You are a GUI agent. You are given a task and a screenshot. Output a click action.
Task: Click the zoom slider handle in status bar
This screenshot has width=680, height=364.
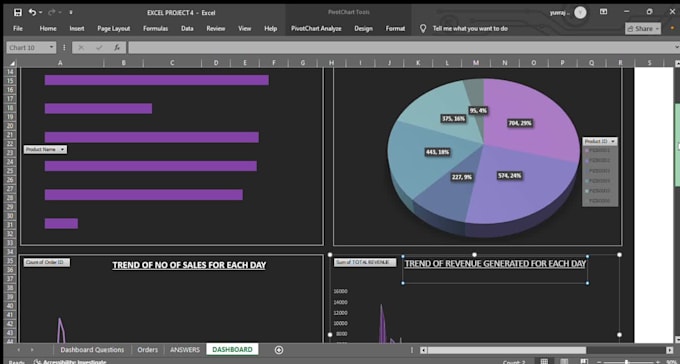[x=626, y=362]
